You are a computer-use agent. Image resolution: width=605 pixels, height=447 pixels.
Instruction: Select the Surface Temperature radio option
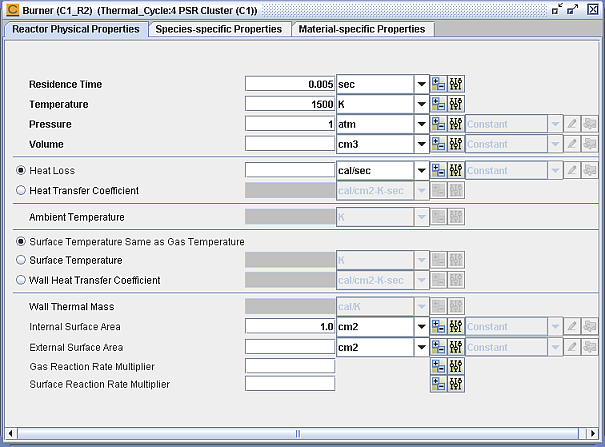(x=22, y=260)
